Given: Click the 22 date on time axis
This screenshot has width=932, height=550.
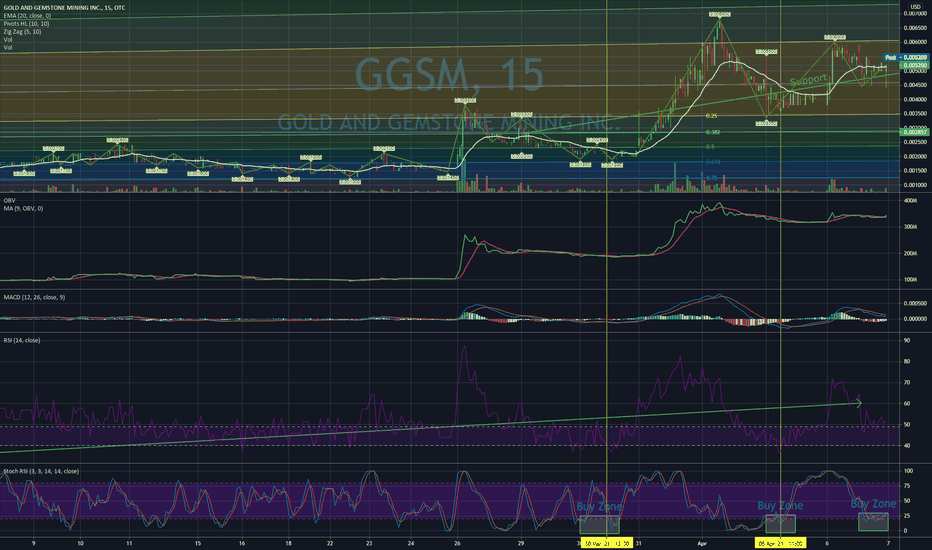Looking at the screenshot, I should [x=330, y=543].
